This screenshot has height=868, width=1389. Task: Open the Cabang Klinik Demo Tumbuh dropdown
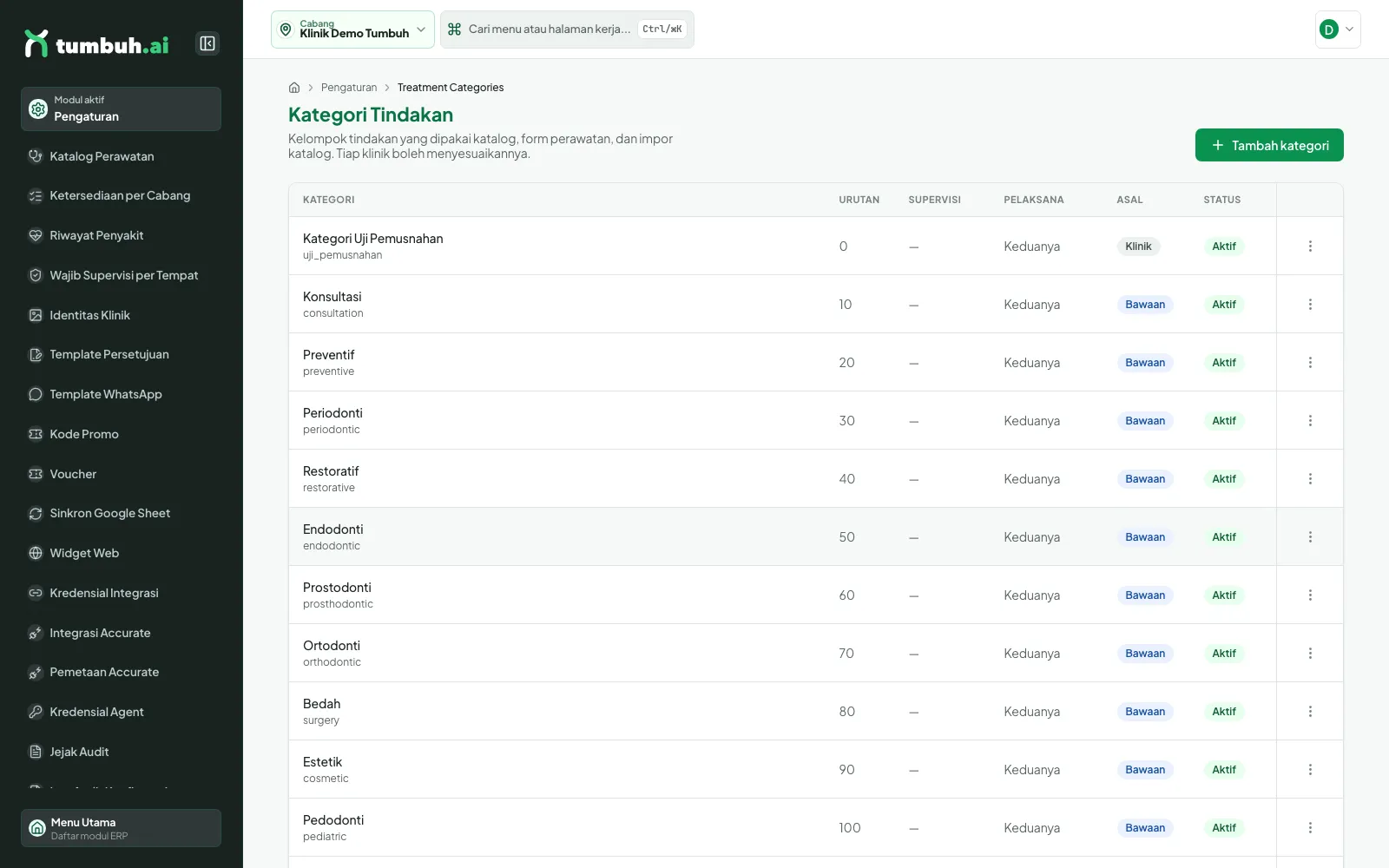(x=352, y=30)
